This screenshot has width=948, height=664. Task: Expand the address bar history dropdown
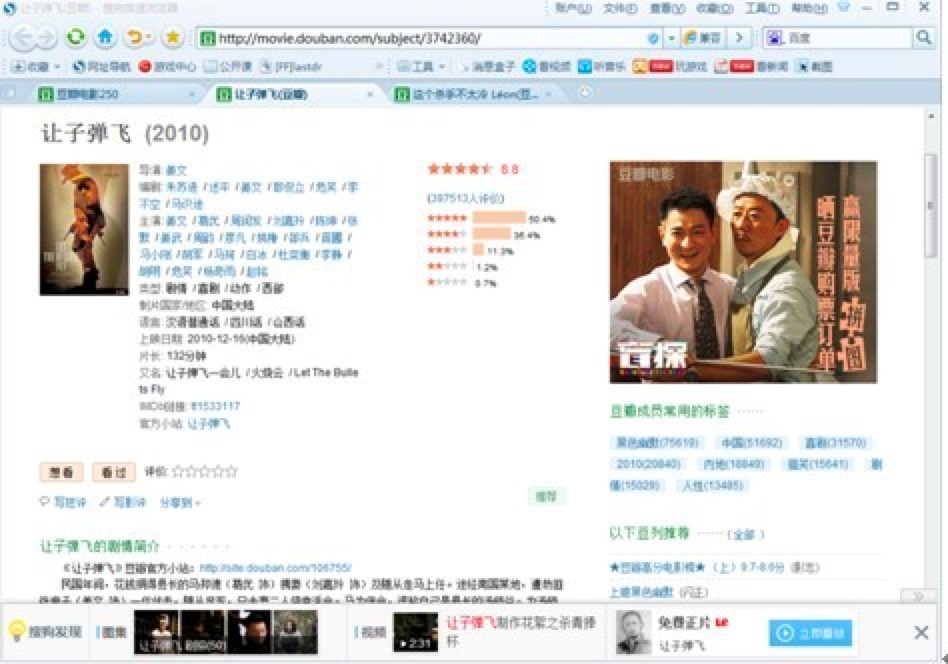coord(671,39)
